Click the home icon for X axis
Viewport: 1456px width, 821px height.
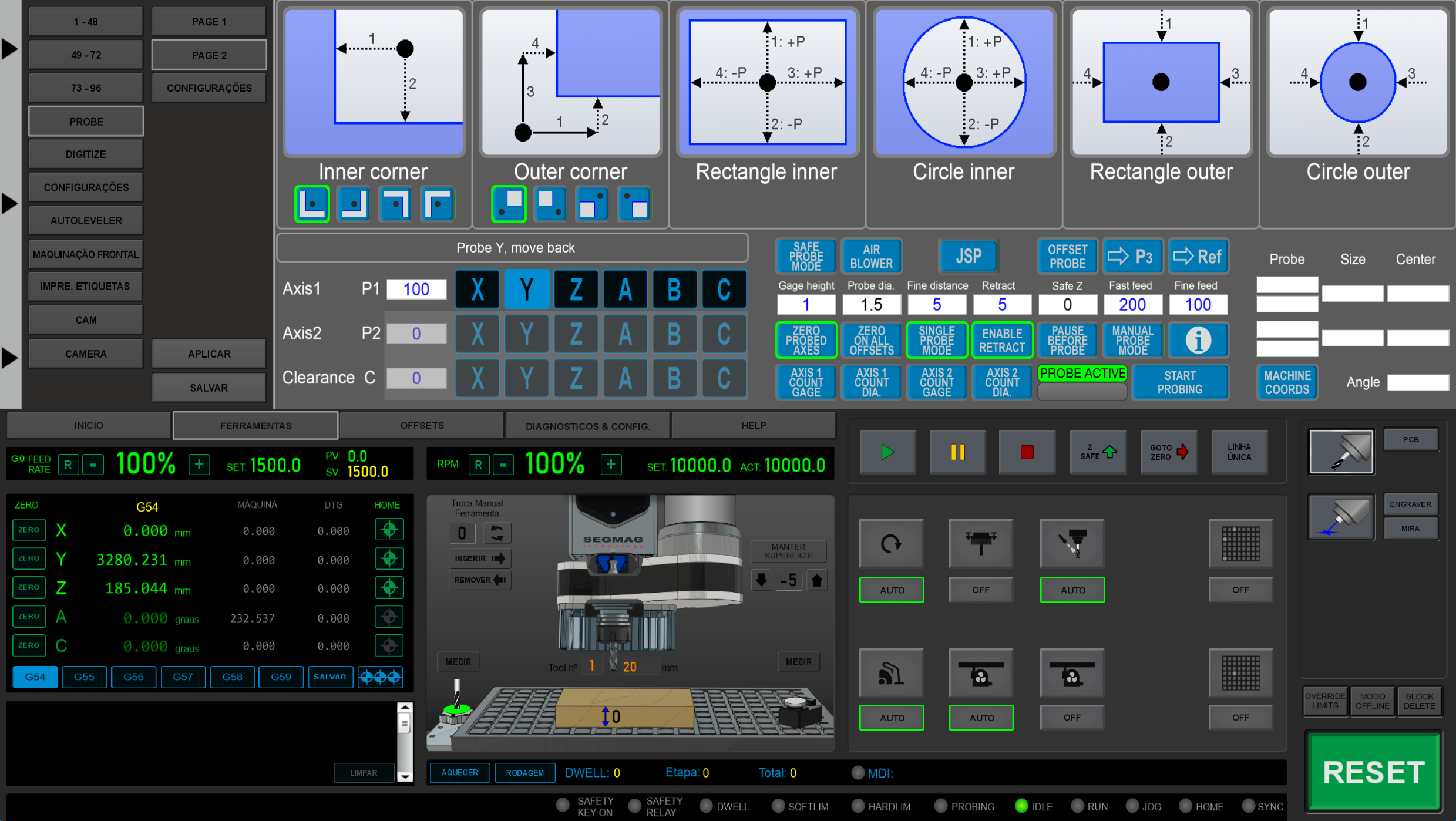coord(389,530)
